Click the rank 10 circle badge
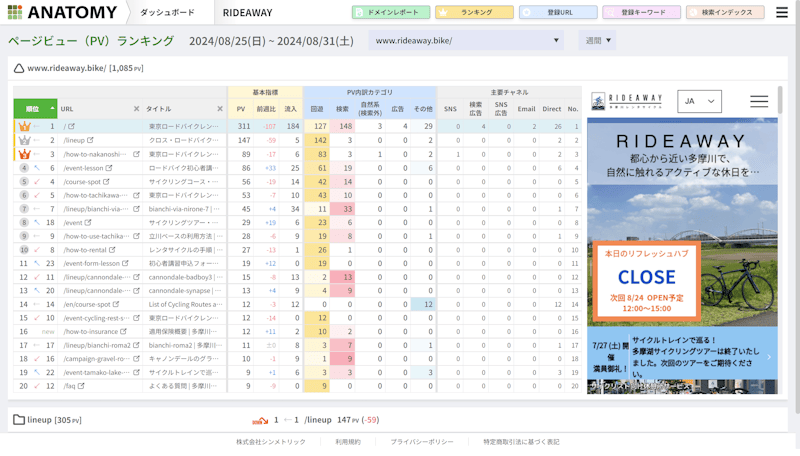Screen dimensions: 800x456 (24, 250)
